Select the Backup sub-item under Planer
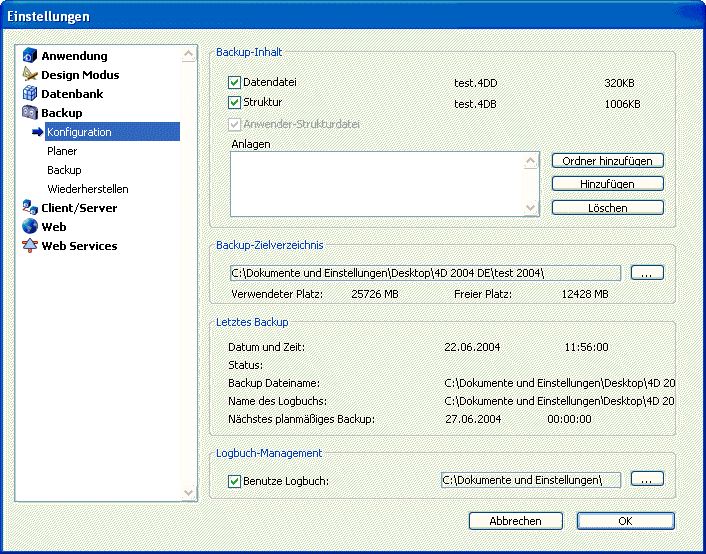 click(x=64, y=170)
